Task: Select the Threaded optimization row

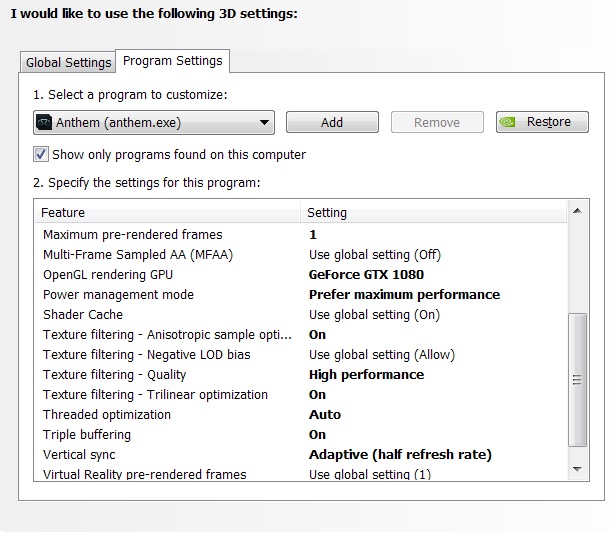Action: (x=301, y=415)
